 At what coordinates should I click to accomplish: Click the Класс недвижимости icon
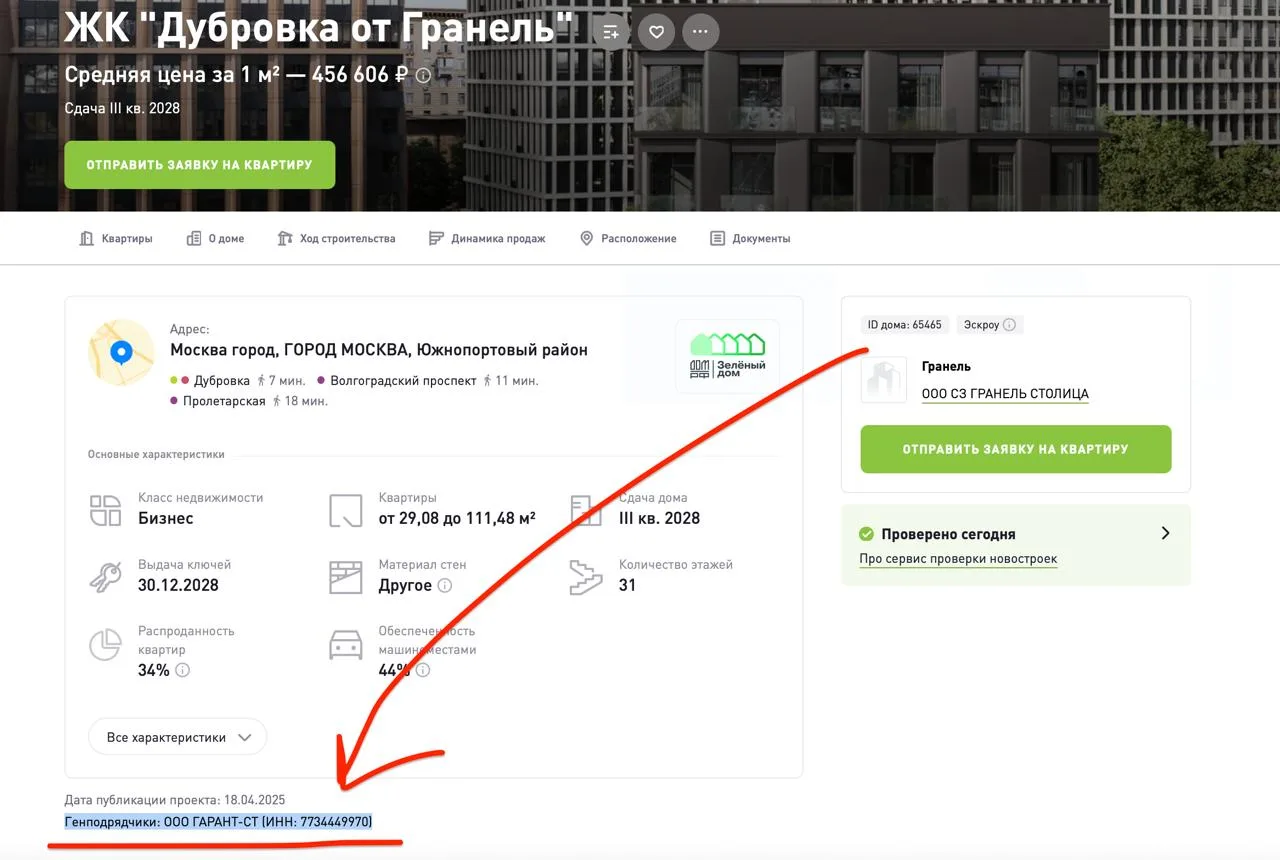(105, 510)
